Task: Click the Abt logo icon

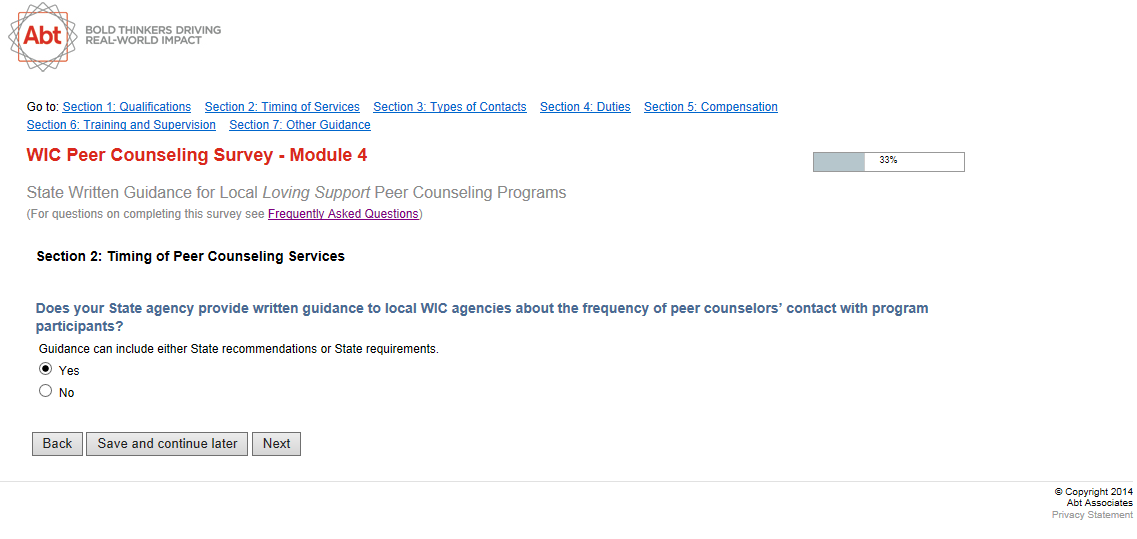Action: coord(42,36)
